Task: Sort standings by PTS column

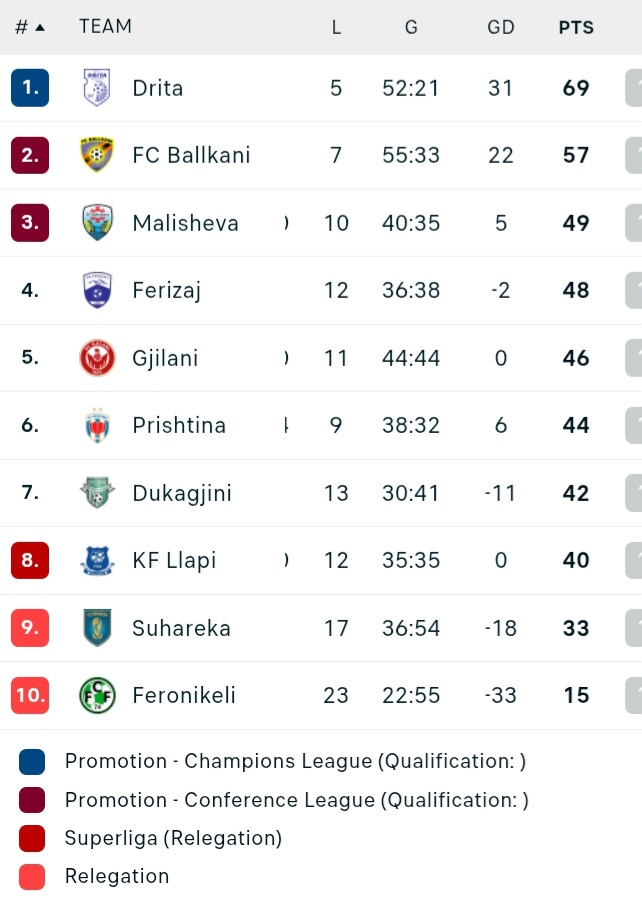Action: tap(576, 27)
